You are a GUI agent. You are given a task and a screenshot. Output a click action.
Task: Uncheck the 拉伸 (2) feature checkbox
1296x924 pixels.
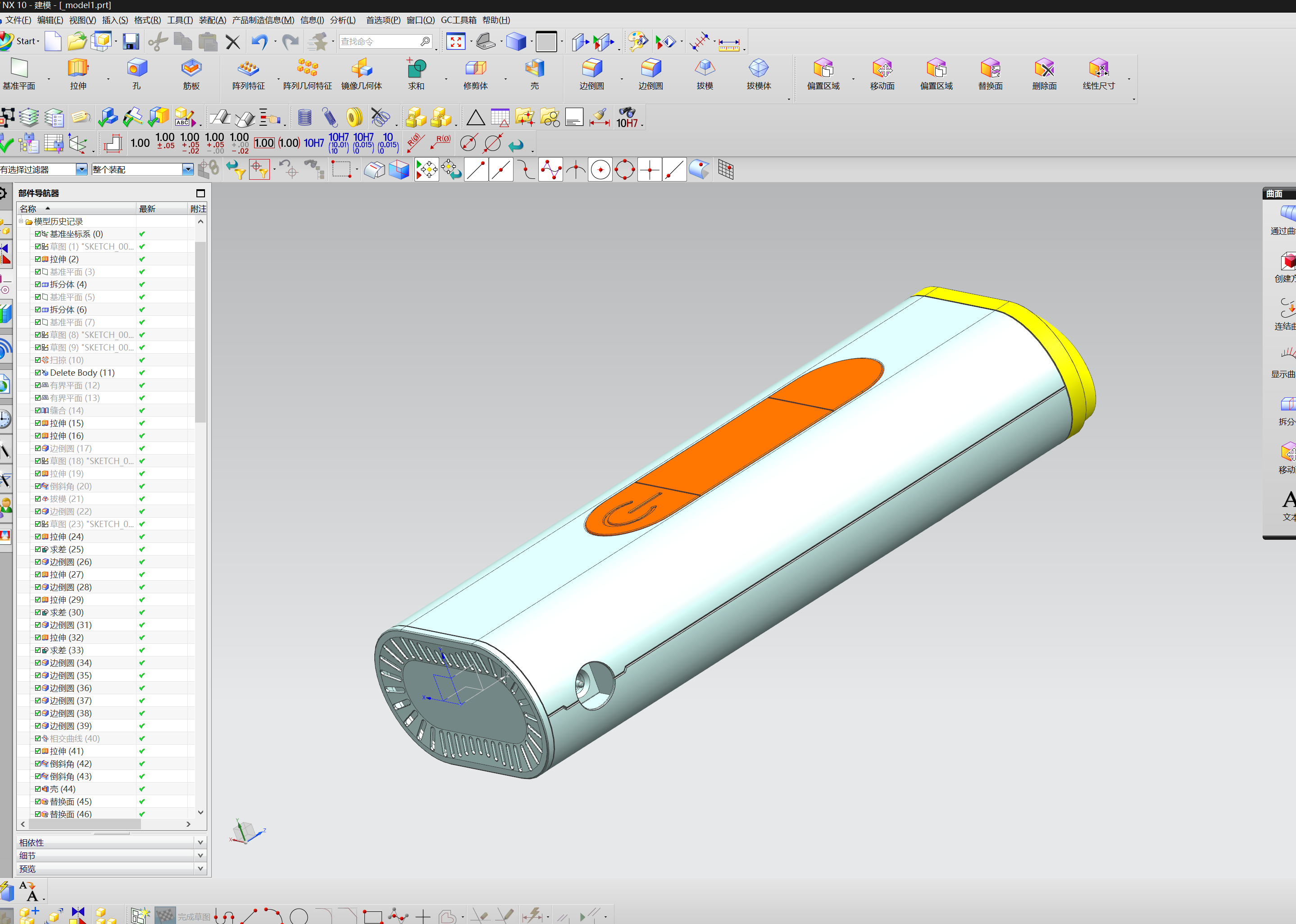(x=37, y=259)
